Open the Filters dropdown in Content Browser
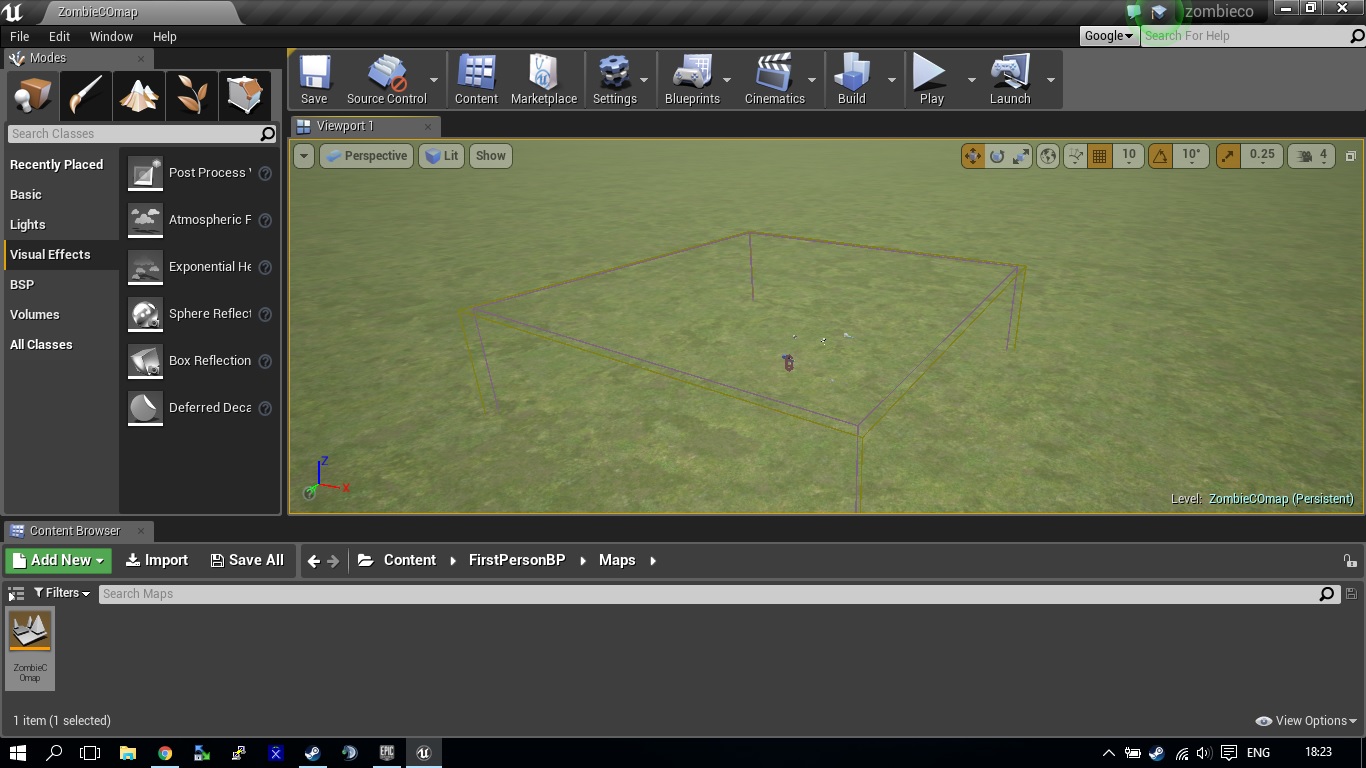 pos(62,594)
